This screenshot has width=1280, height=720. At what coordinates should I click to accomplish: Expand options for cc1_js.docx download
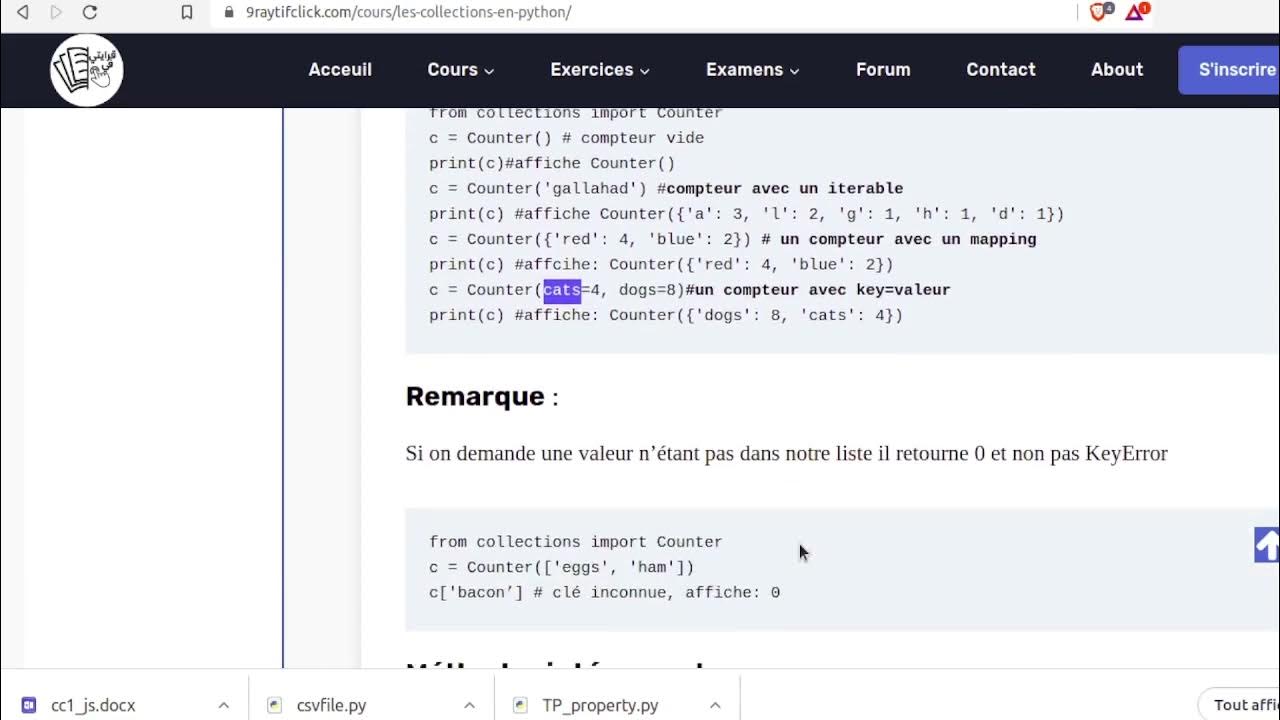pos(224,705)
